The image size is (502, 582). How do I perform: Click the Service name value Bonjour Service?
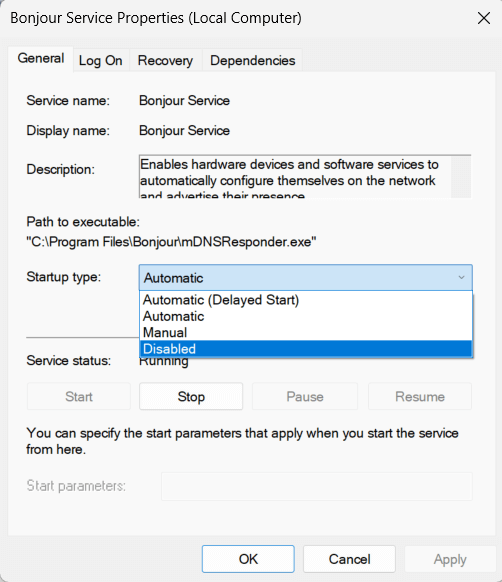[184, 101]
